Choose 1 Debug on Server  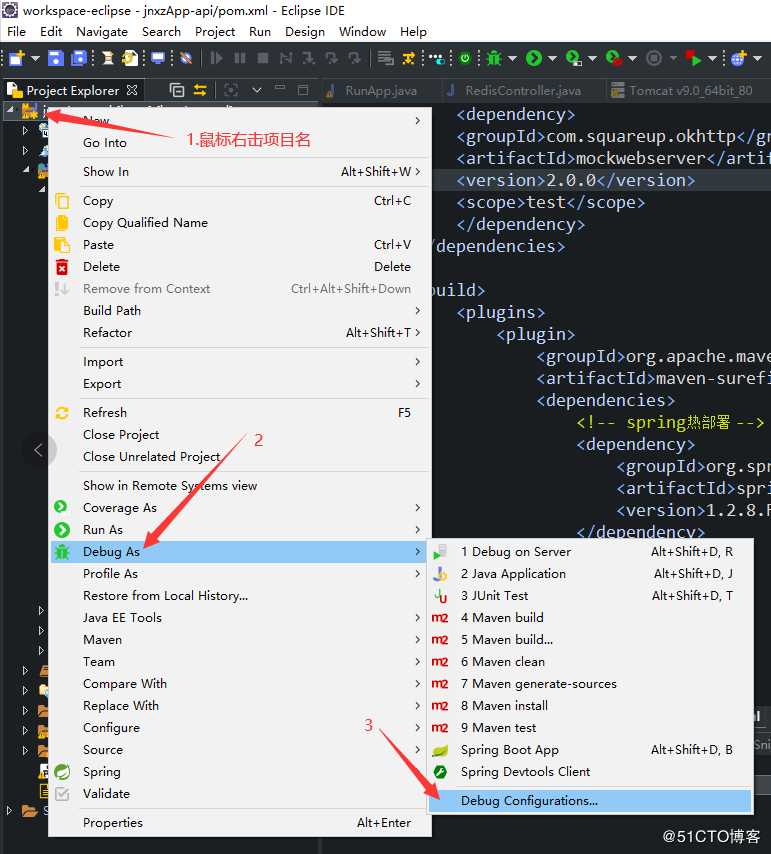590,552
